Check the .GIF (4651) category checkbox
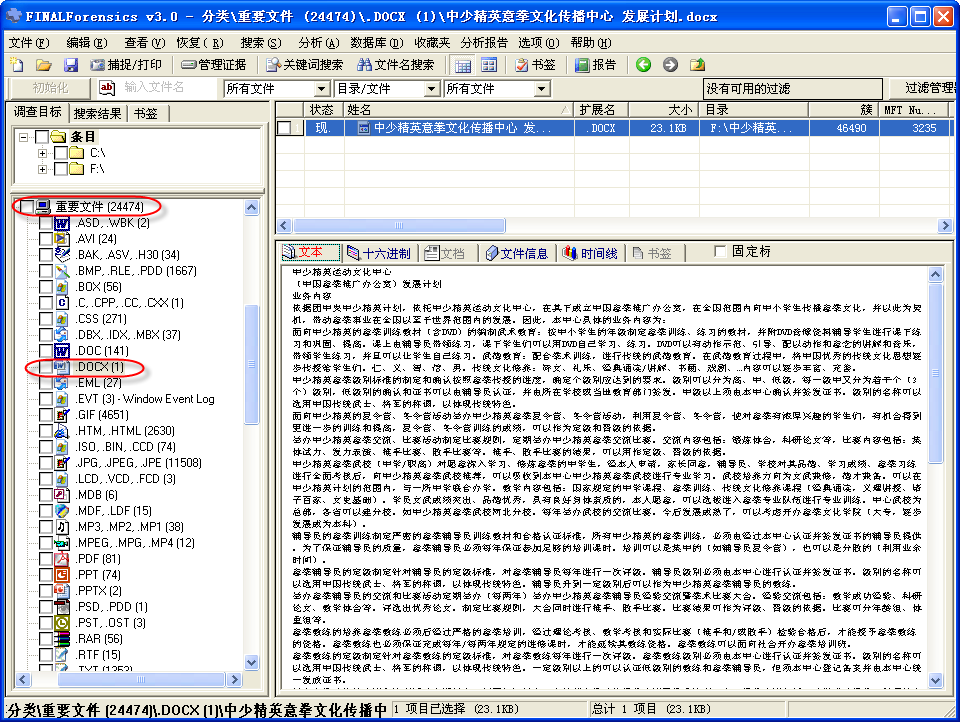Screen dimensions: 960x722 tap(46, 415)
